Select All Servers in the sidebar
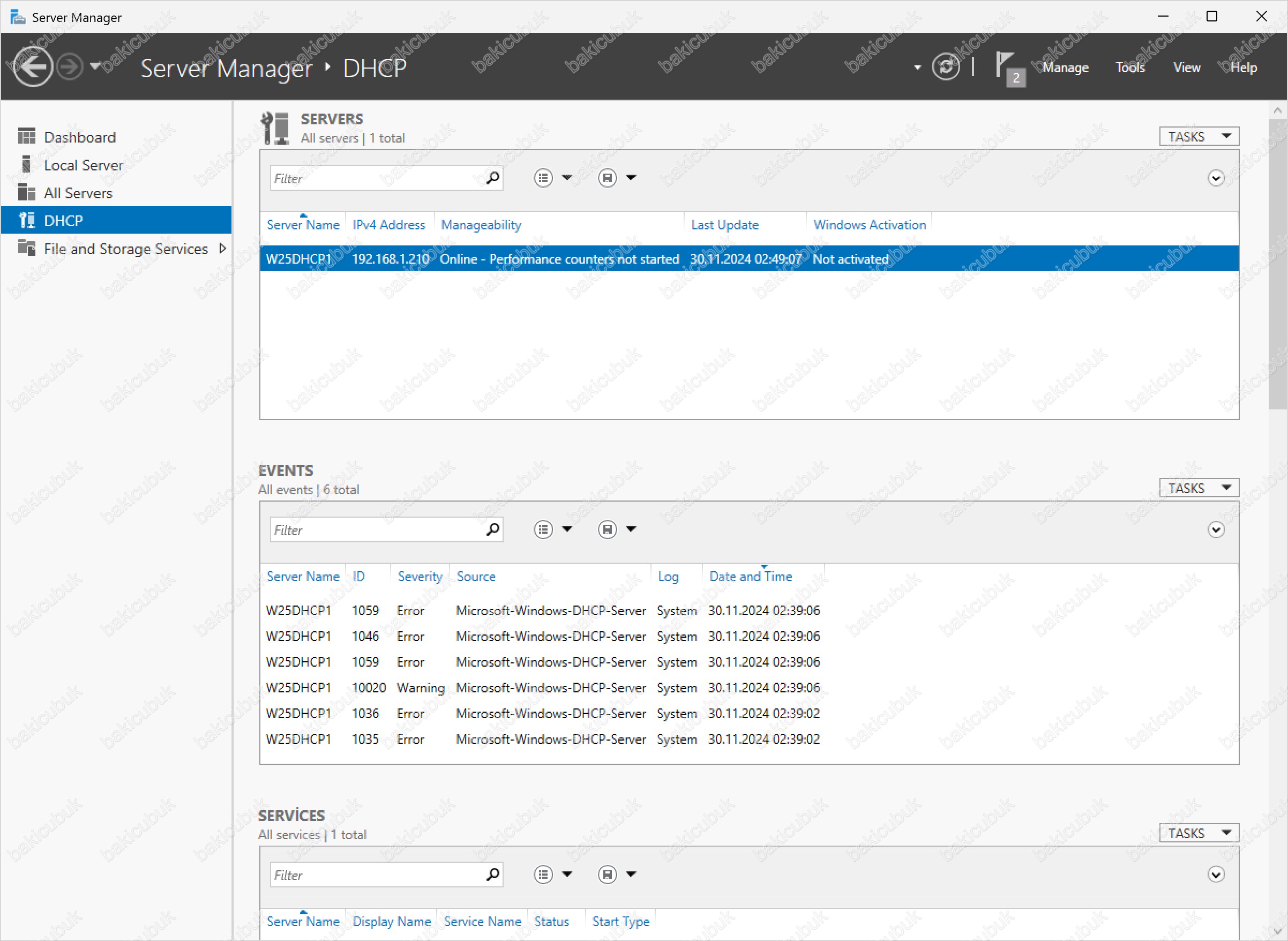This screenshot has height=941, width=1288. [116, 193]
